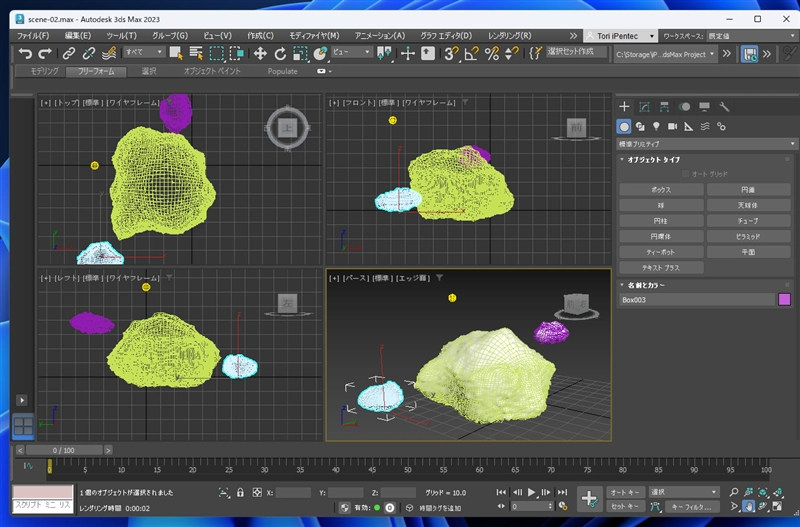Select the Systems category gears icon
The image size is (800, 527).
coord(721,126)
